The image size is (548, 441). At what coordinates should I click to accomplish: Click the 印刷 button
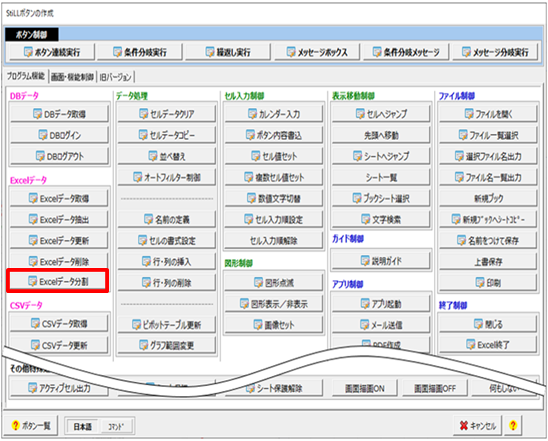[x=488, y=283]
